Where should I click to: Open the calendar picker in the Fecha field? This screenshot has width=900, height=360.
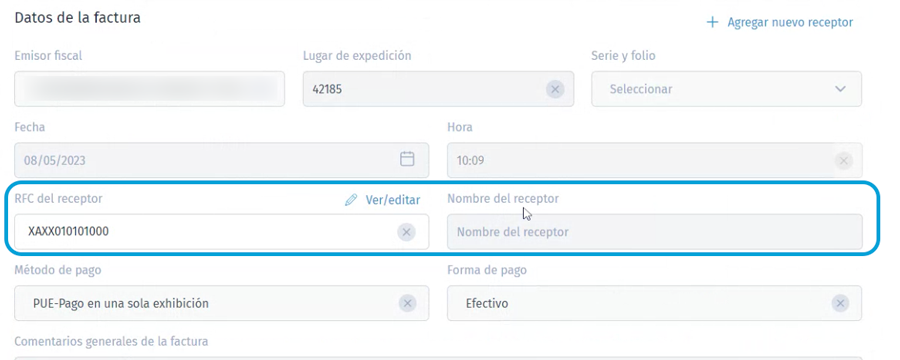tap(407, 160)
